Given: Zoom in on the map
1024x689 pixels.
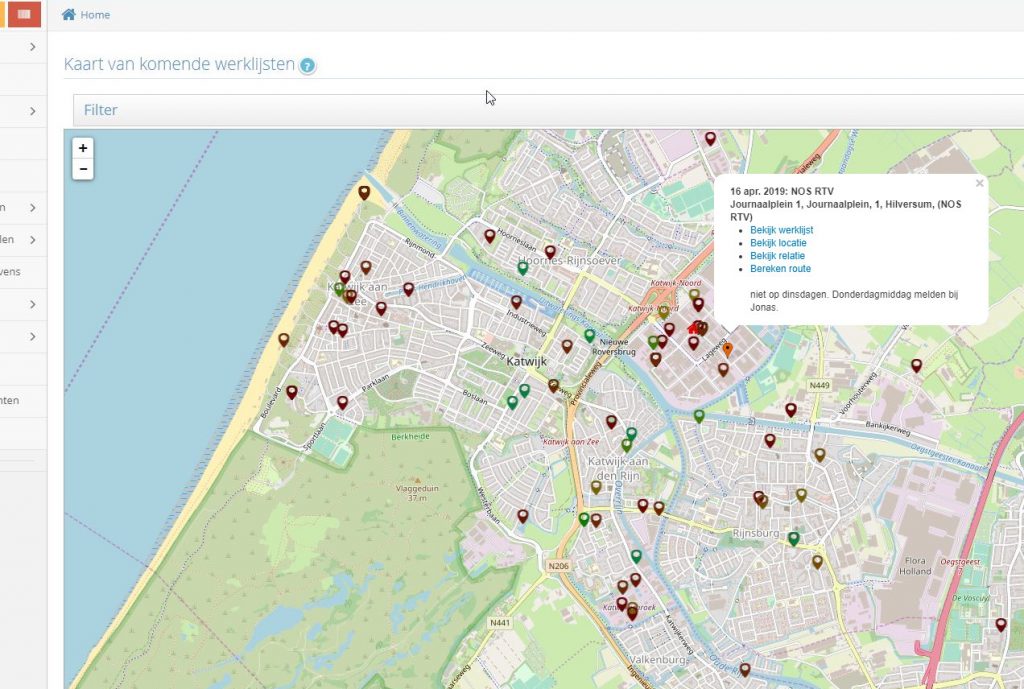Looking at the screenshot, I should tap(83, 148).
